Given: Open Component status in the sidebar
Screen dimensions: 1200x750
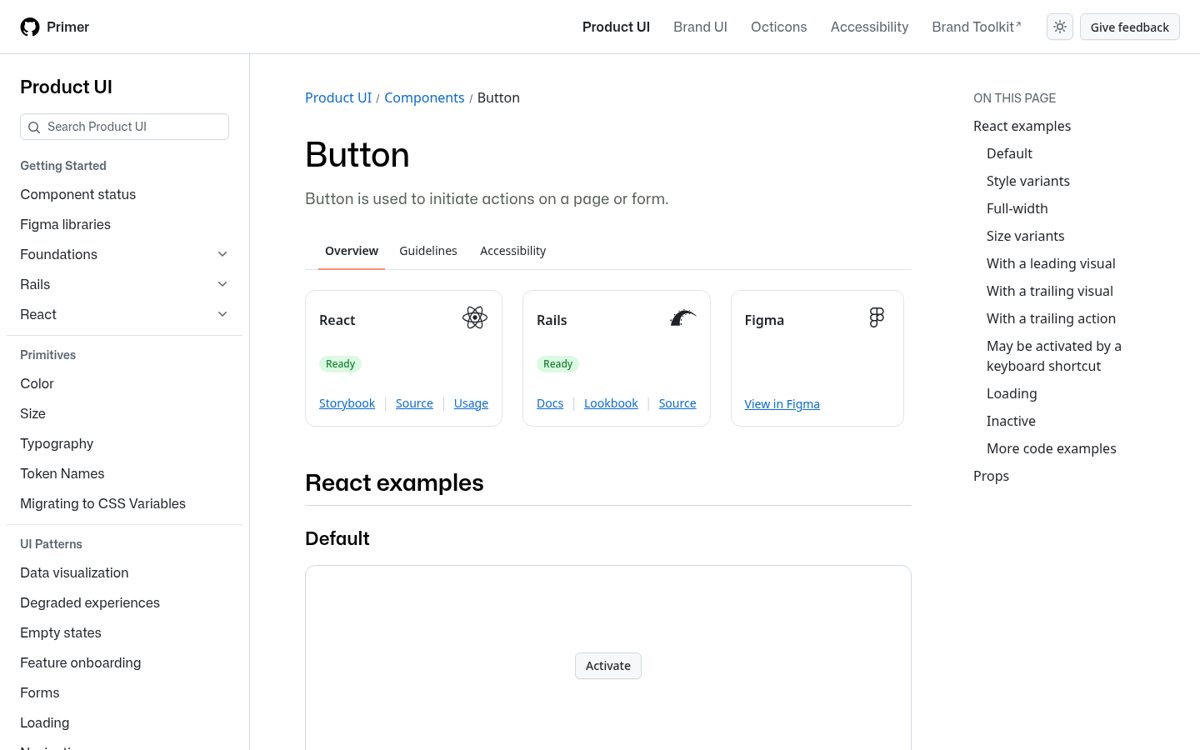Looking at the screenshot, I should [78, 194].
